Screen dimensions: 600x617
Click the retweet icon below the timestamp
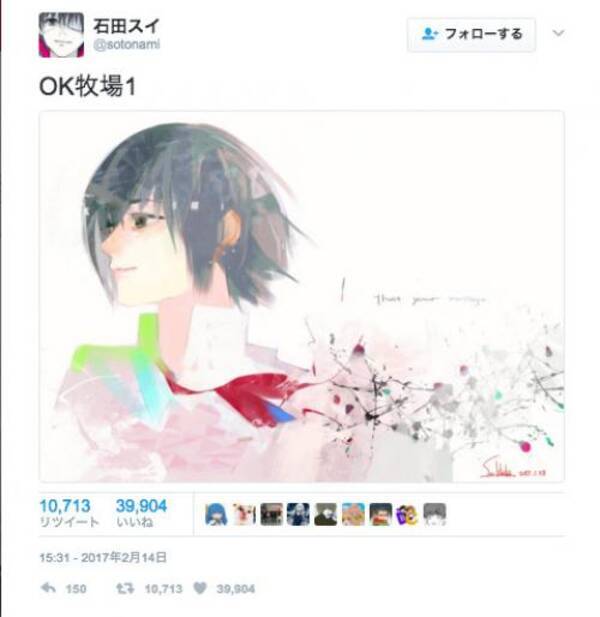pyautogui.click(x=126, y=589)
